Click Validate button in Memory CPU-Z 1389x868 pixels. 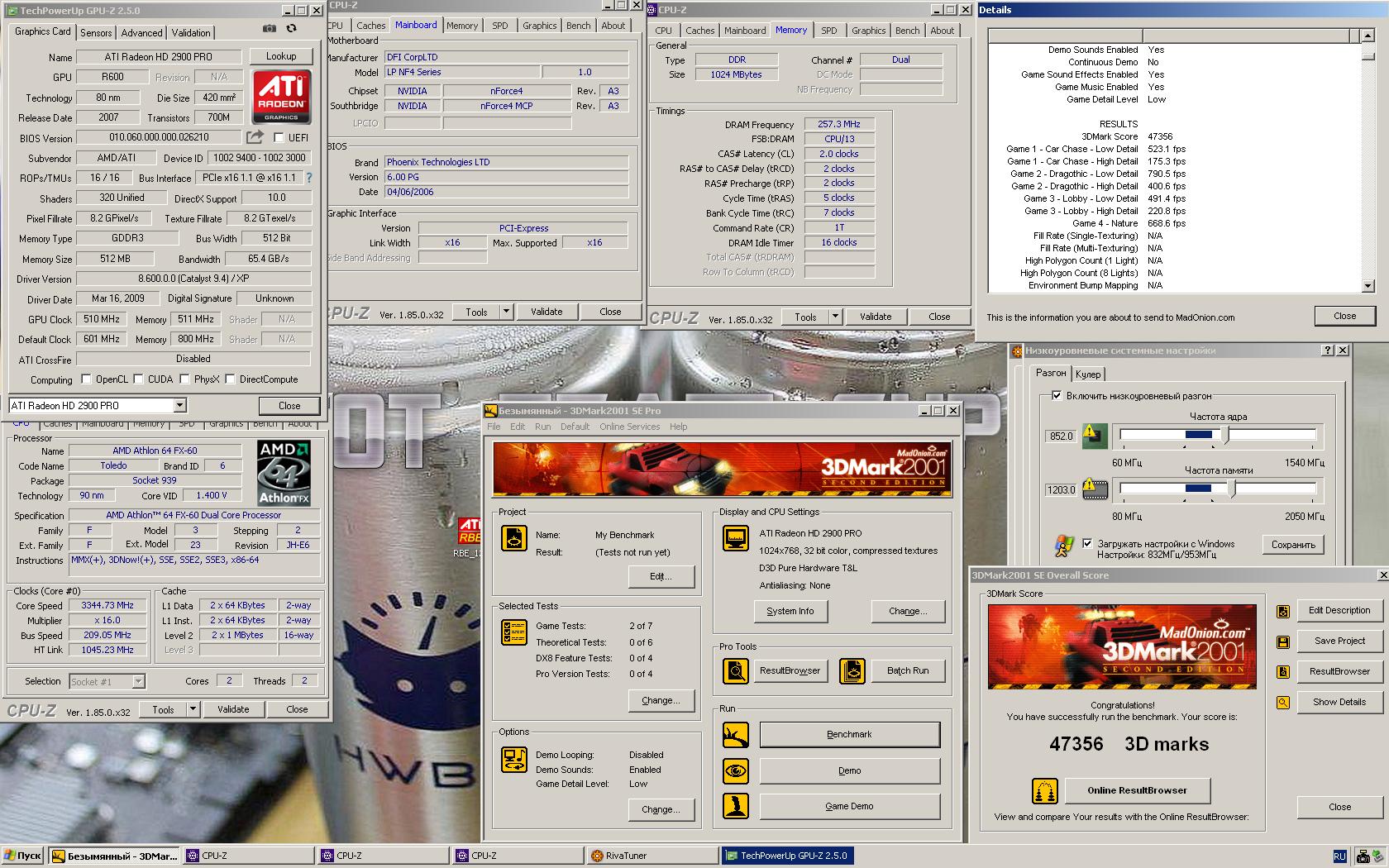coord(876,317)
